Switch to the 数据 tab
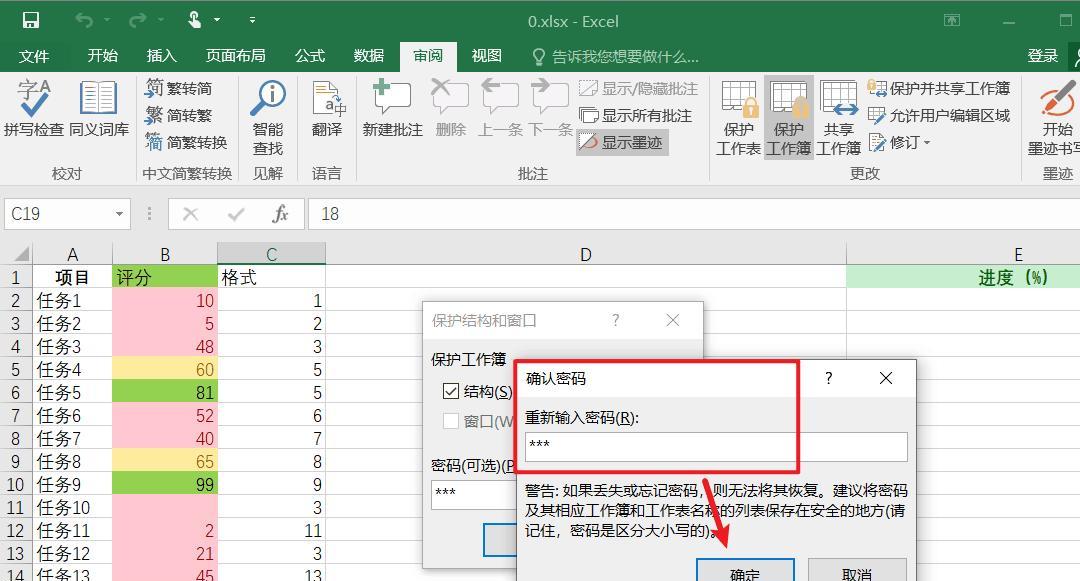1080x581 pixels. 368,55
